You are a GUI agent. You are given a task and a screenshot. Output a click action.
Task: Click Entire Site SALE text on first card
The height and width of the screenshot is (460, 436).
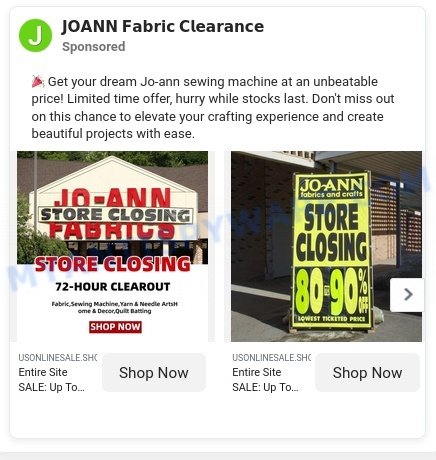tap(52, 380)
